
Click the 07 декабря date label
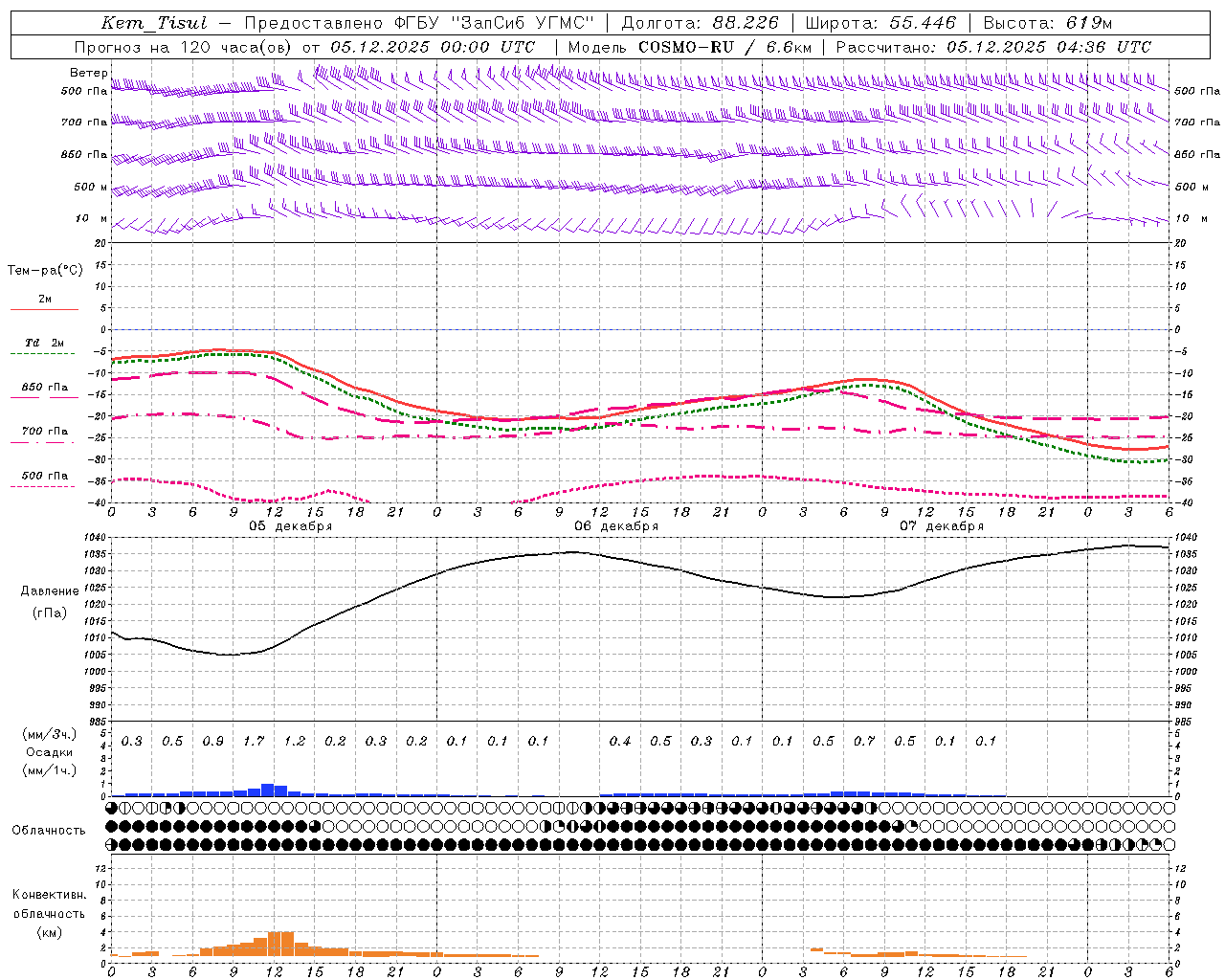point(942,526)
